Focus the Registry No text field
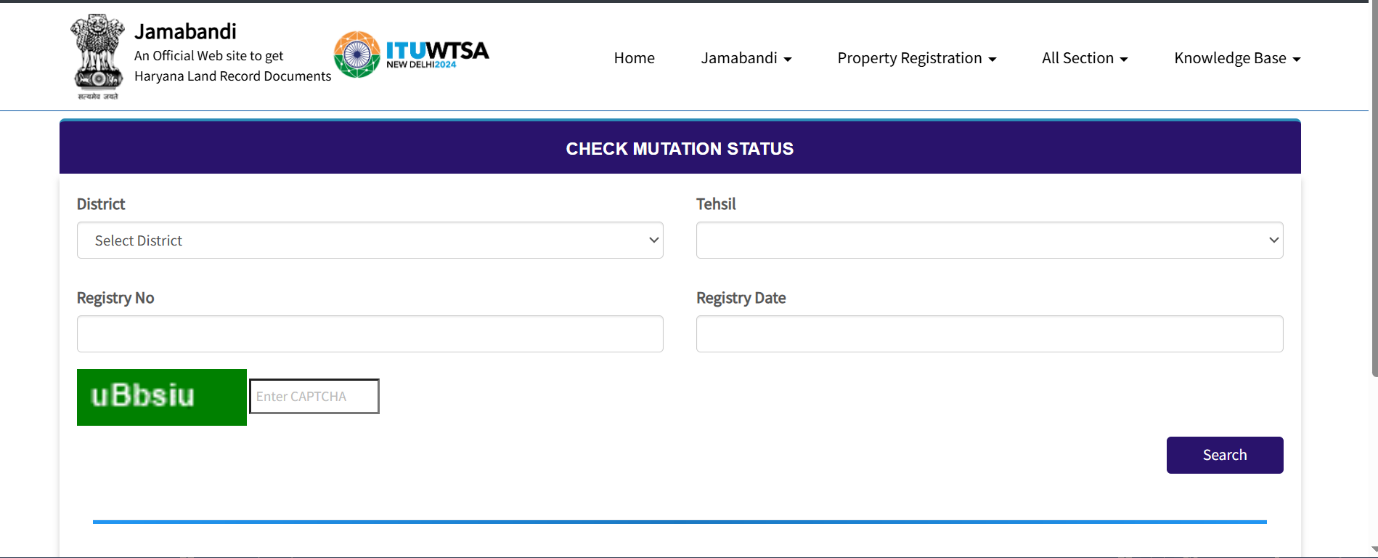 pyautogui.click(x=369, y=334)
